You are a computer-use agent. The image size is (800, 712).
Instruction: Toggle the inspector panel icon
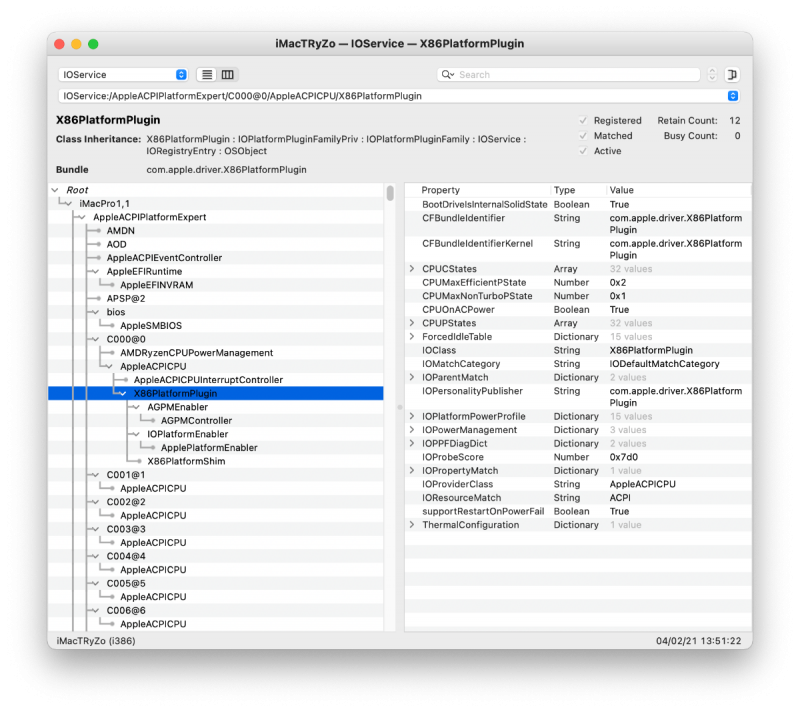click(733, 74)
